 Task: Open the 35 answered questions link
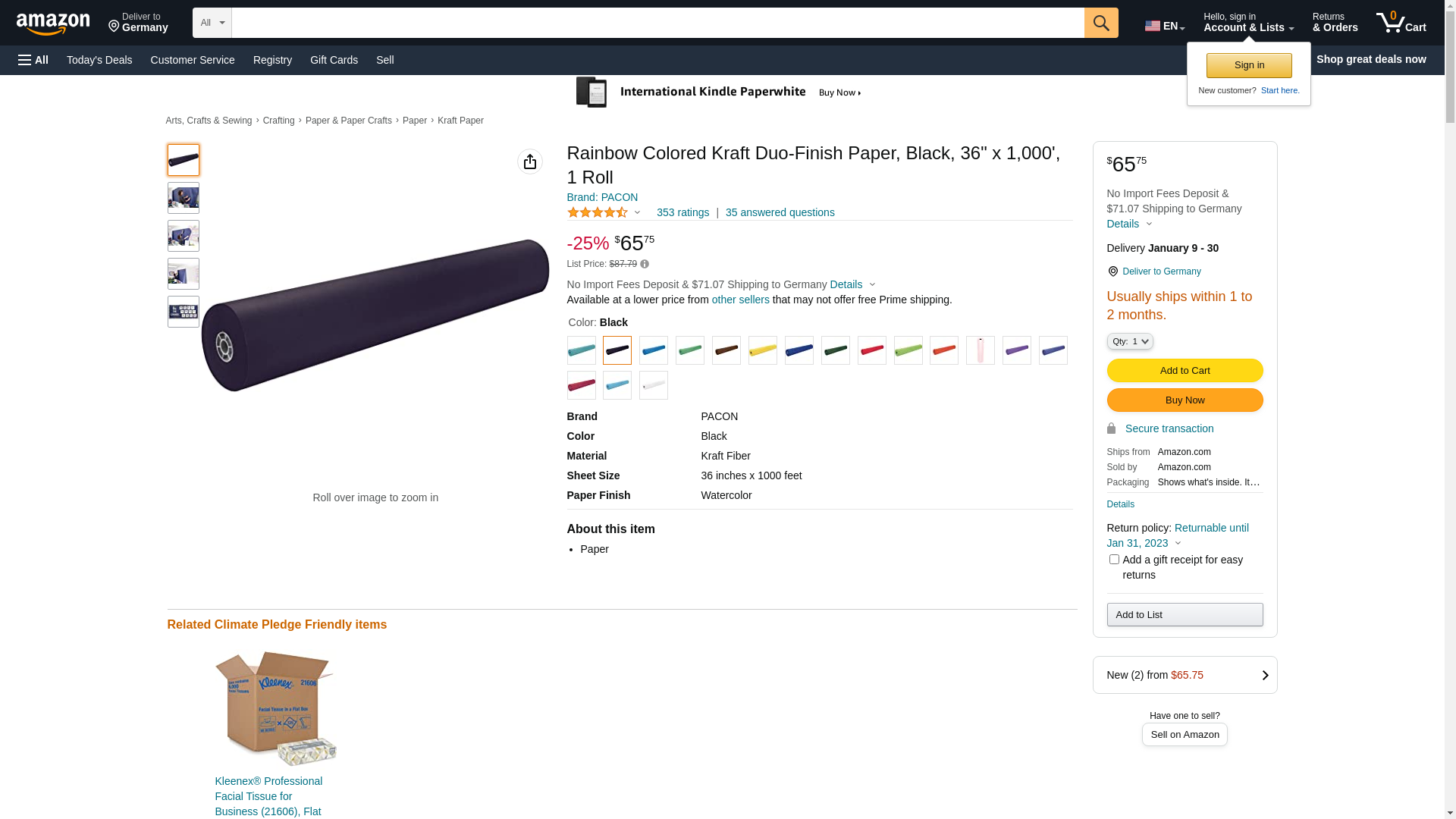[779, 213]
